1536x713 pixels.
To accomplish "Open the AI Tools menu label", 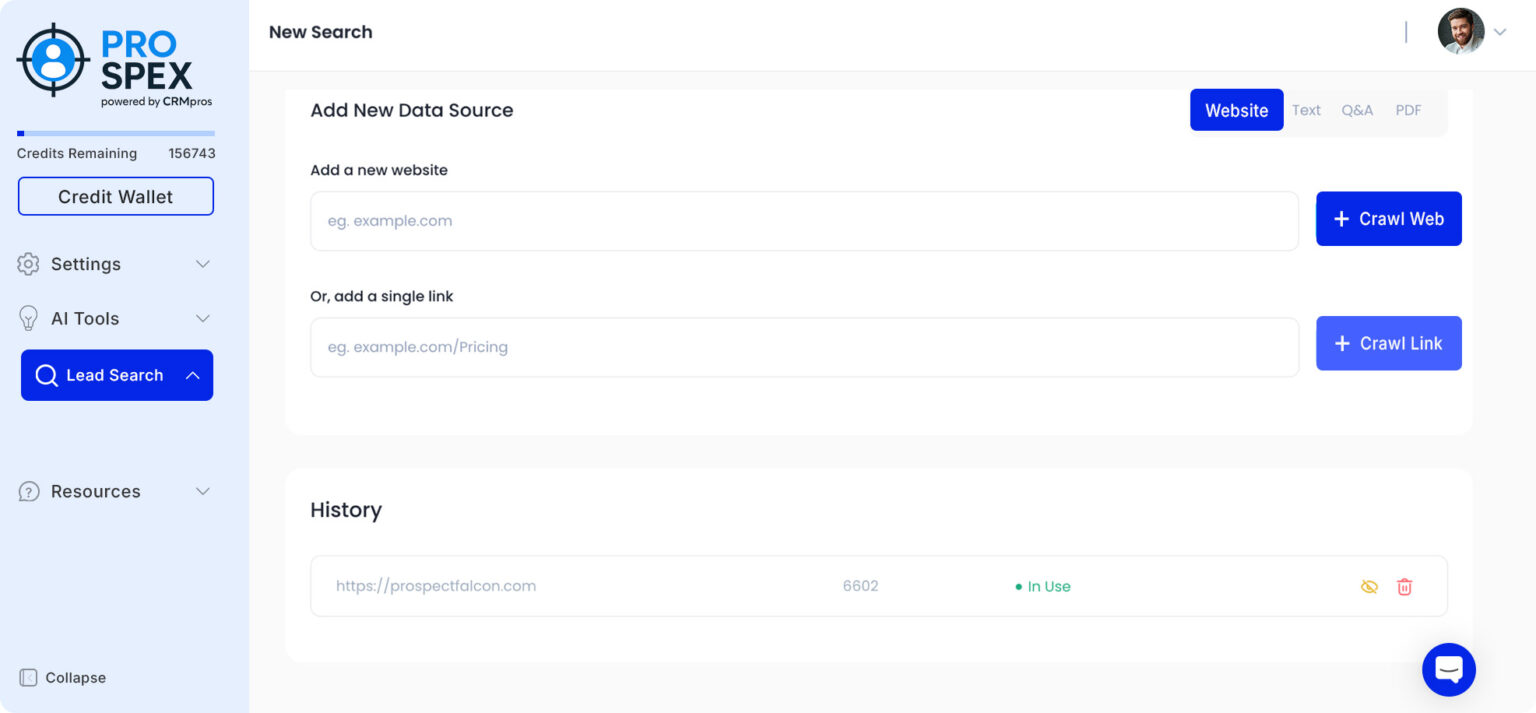I will pos(85,318).
